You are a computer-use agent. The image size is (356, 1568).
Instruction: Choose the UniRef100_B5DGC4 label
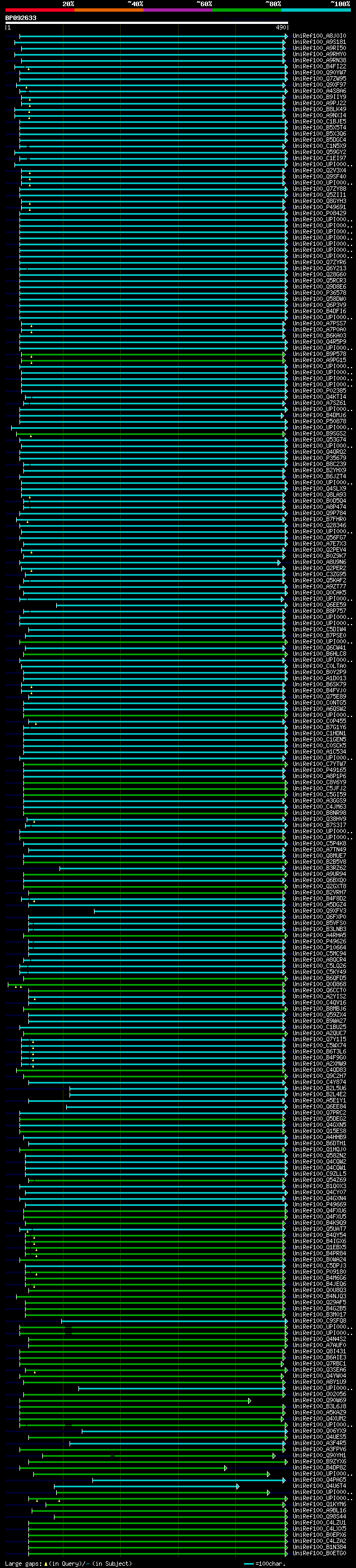(319, 140)
